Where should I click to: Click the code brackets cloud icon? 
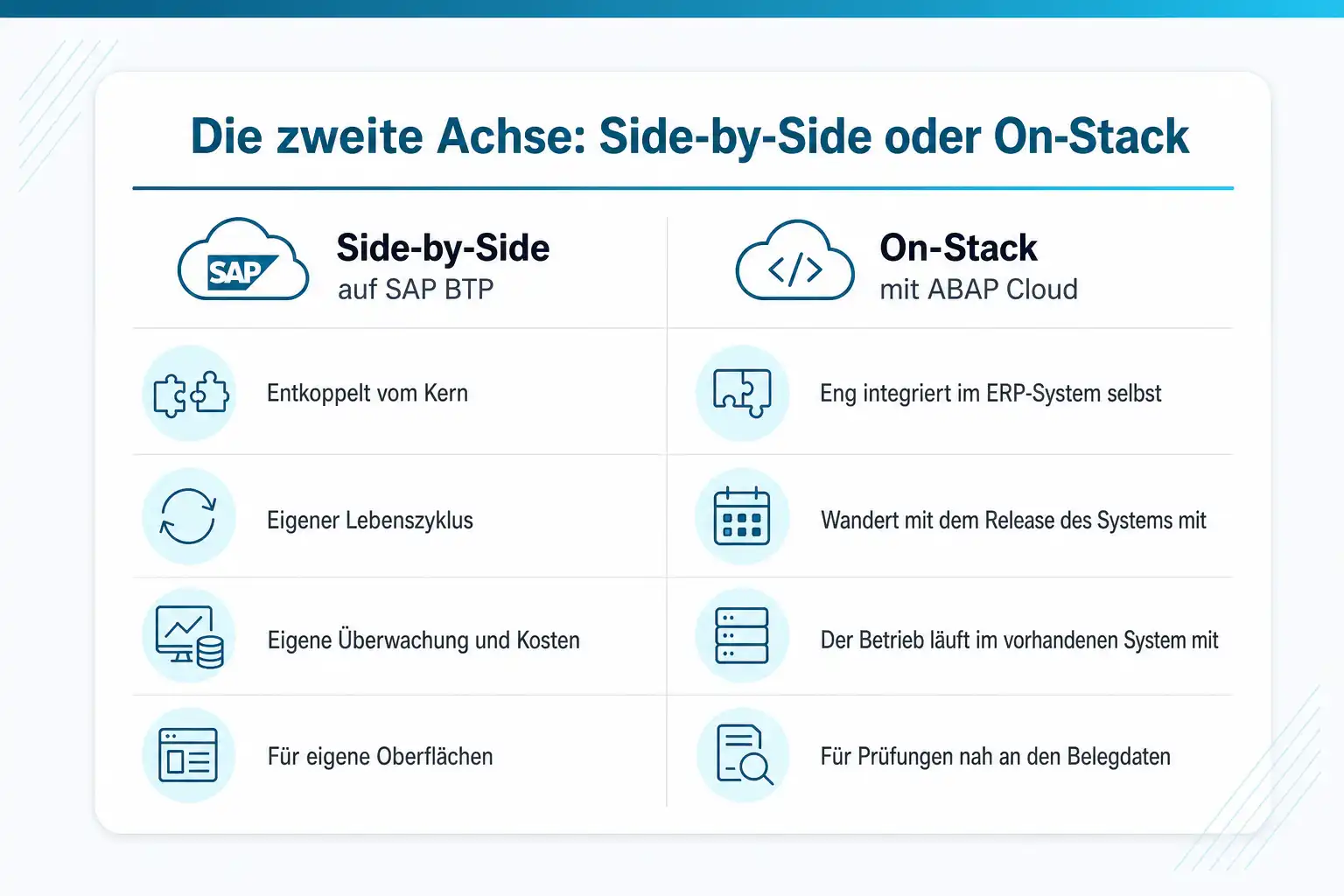794,261
